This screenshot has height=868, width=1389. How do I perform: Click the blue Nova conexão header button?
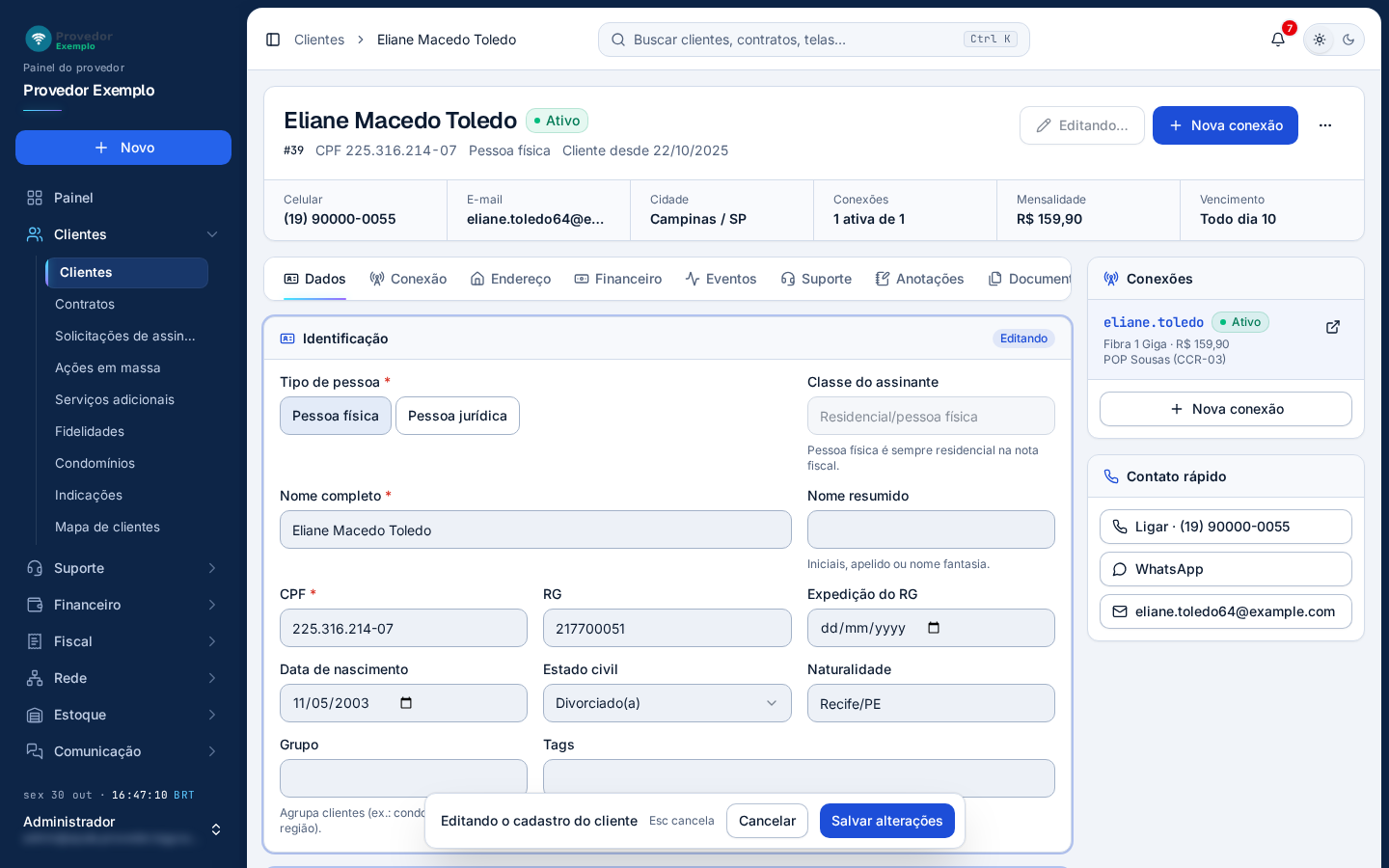click(1225, 125)
